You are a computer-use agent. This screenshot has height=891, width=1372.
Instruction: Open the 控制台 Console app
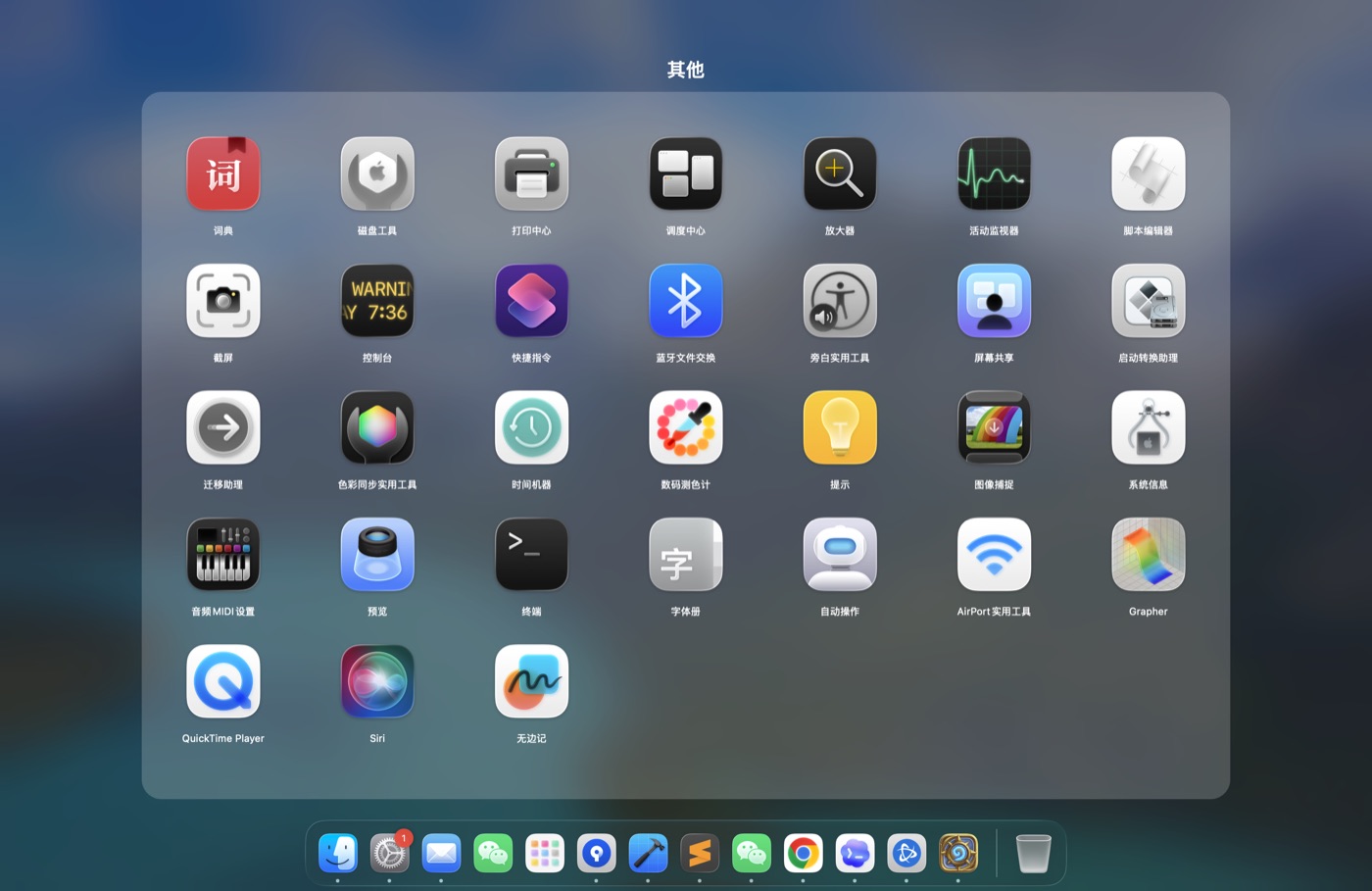[377, 301]
